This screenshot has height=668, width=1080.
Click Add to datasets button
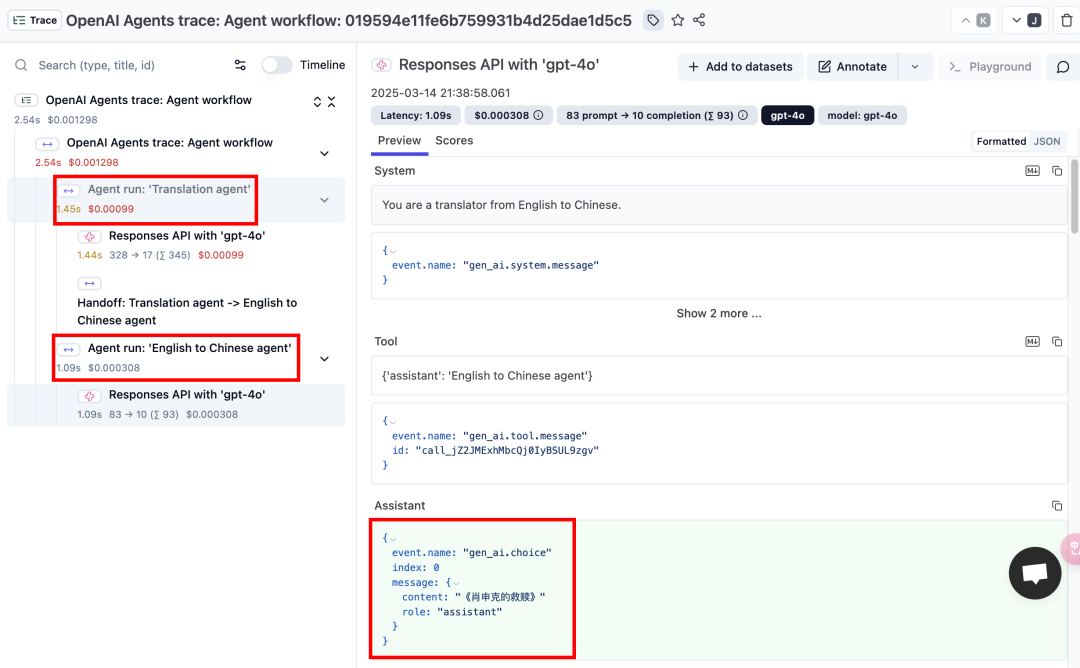[x=740, y=67]
